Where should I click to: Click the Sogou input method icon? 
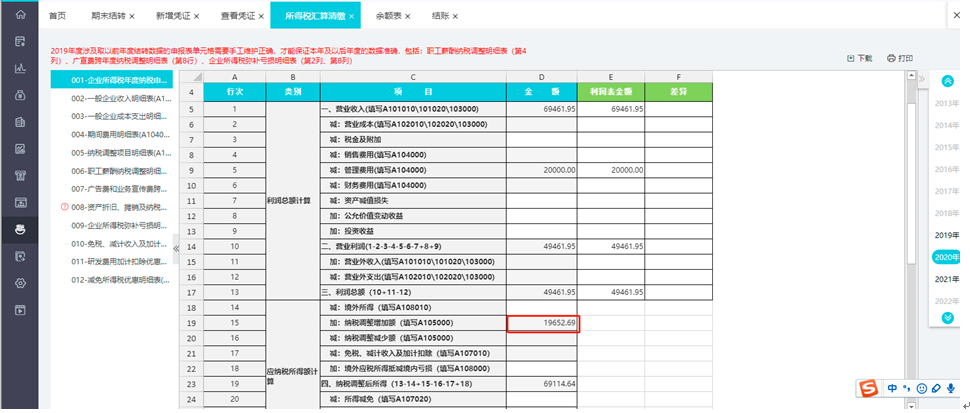point(870,388)
